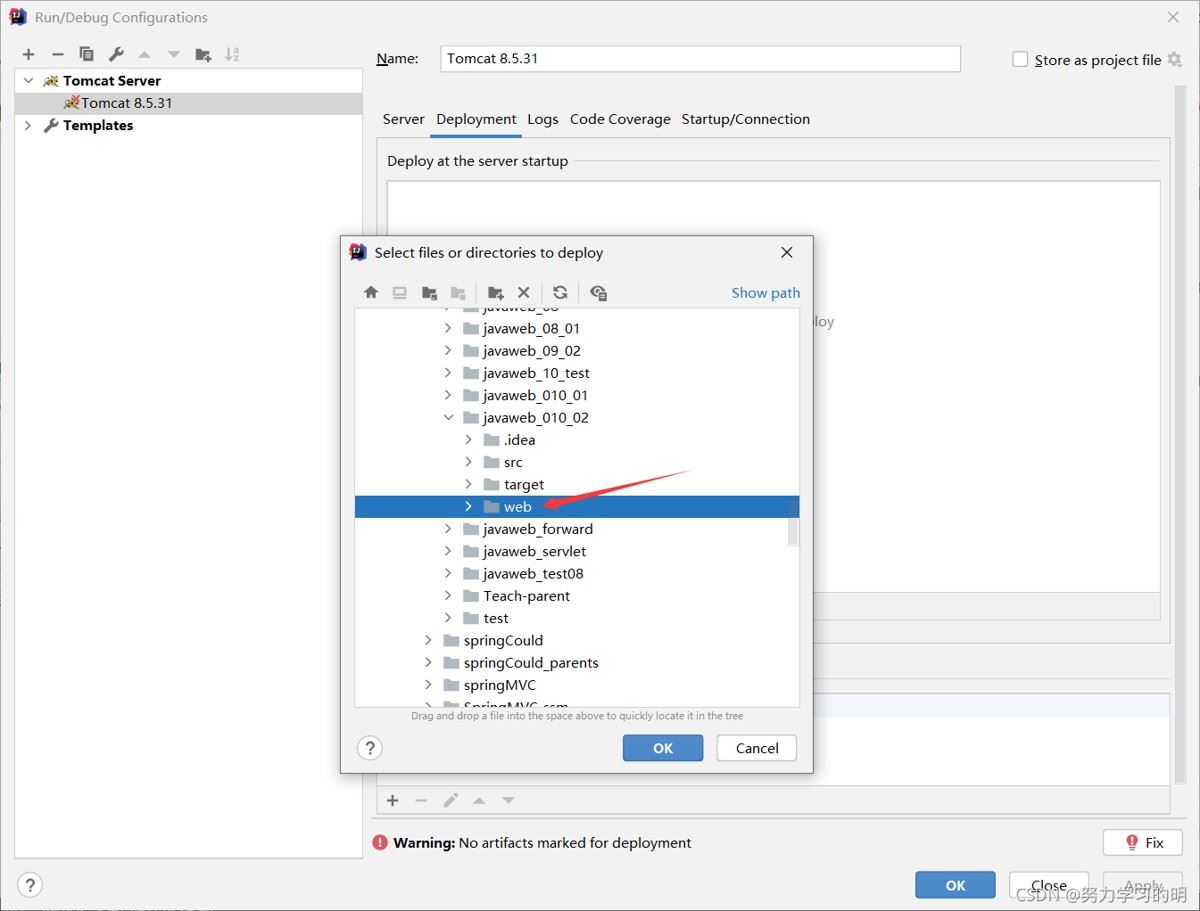Open the Code Coverage tab
This screenshot has height=911, width=1200.
[620, 119]
